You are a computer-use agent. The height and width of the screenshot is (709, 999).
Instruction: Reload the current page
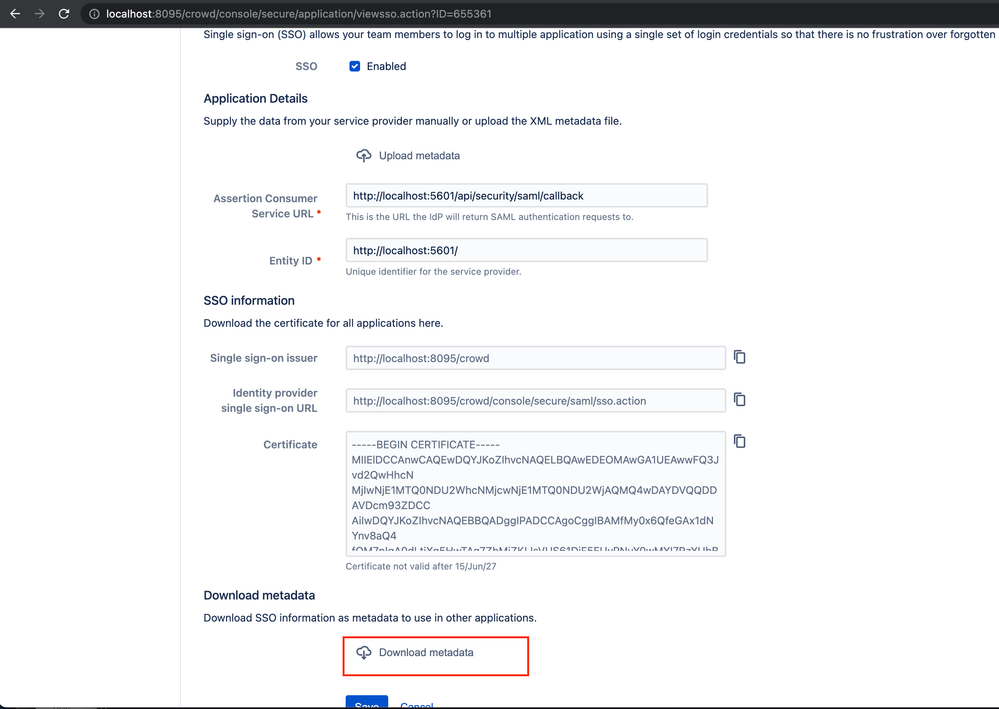pyautogui.click(x=62, y=14)
